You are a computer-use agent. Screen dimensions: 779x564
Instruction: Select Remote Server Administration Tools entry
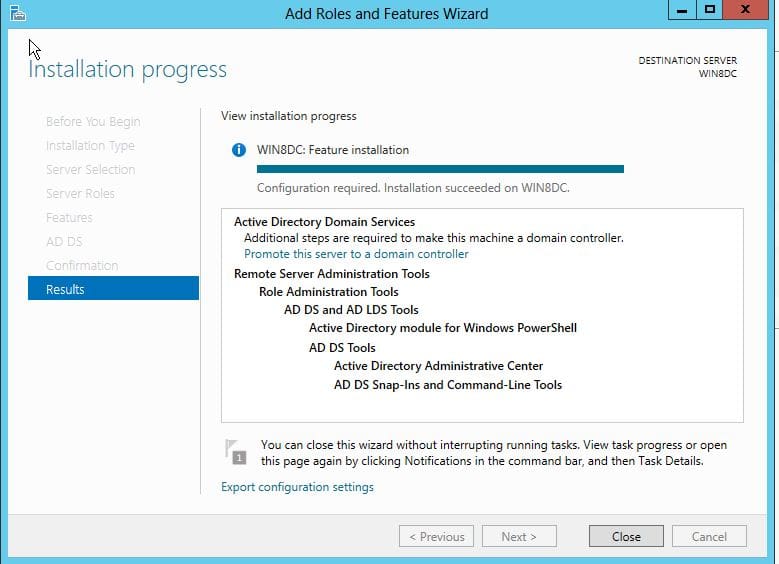click(x=332, y=274)
